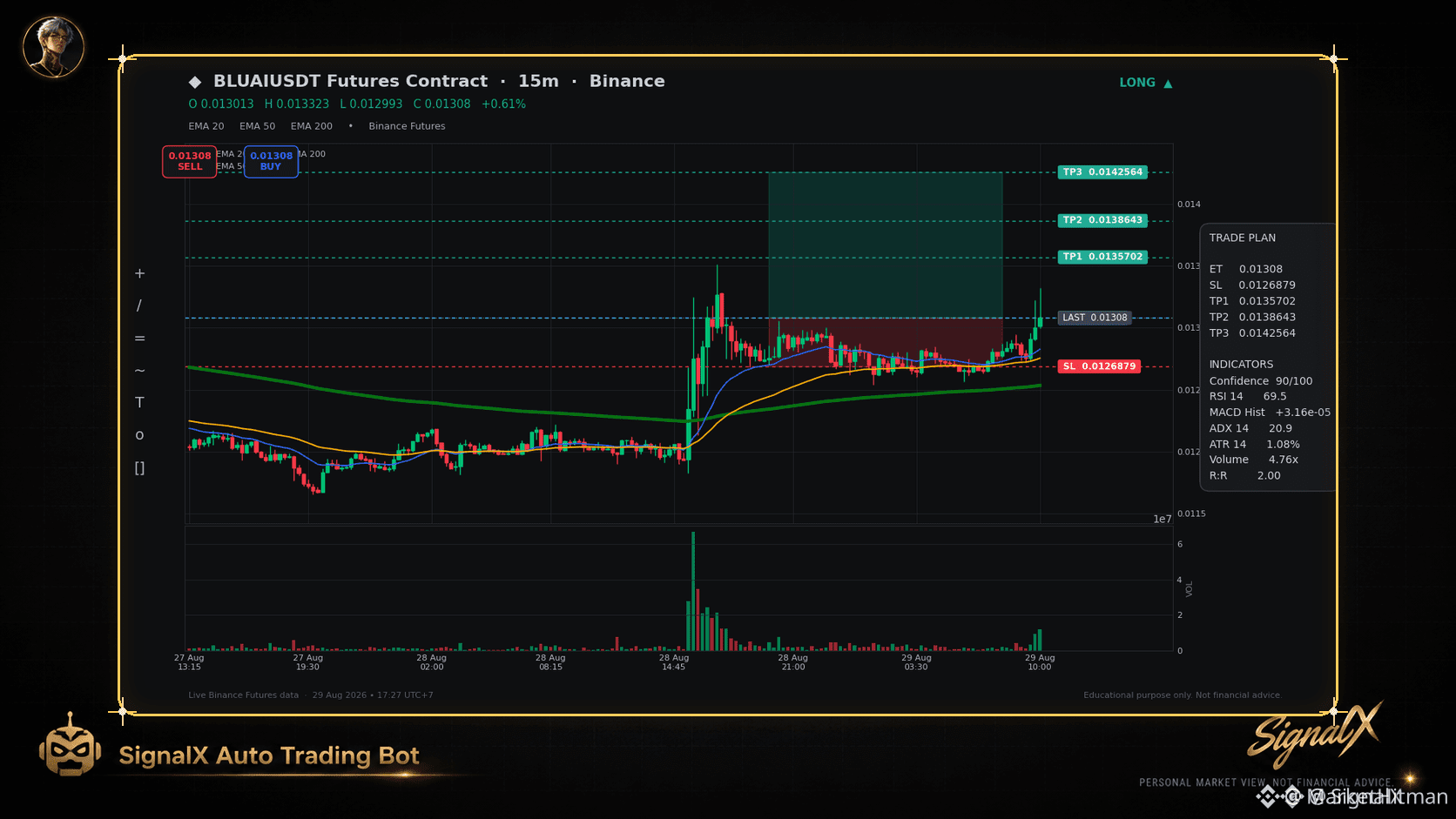Click the blue 0.01308 BUY button
This screenshot has height=819, width=1456.
point(271,161)
